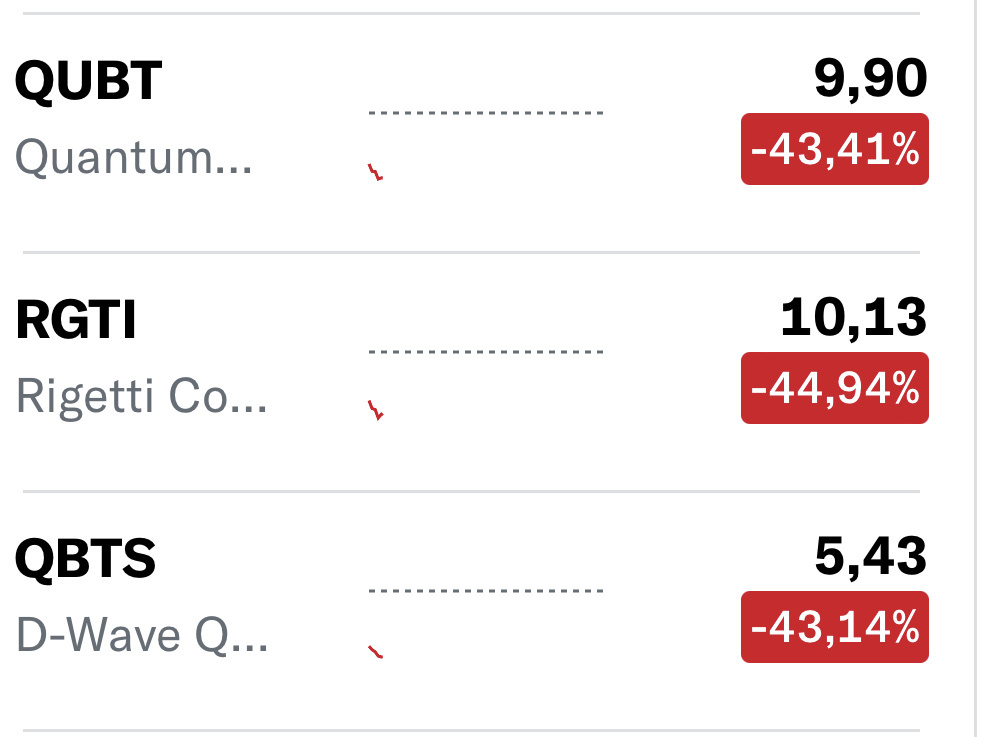Select the RGTI price 10,13
Viewport: 996px width, 737px height.
[x=854, y=319]
